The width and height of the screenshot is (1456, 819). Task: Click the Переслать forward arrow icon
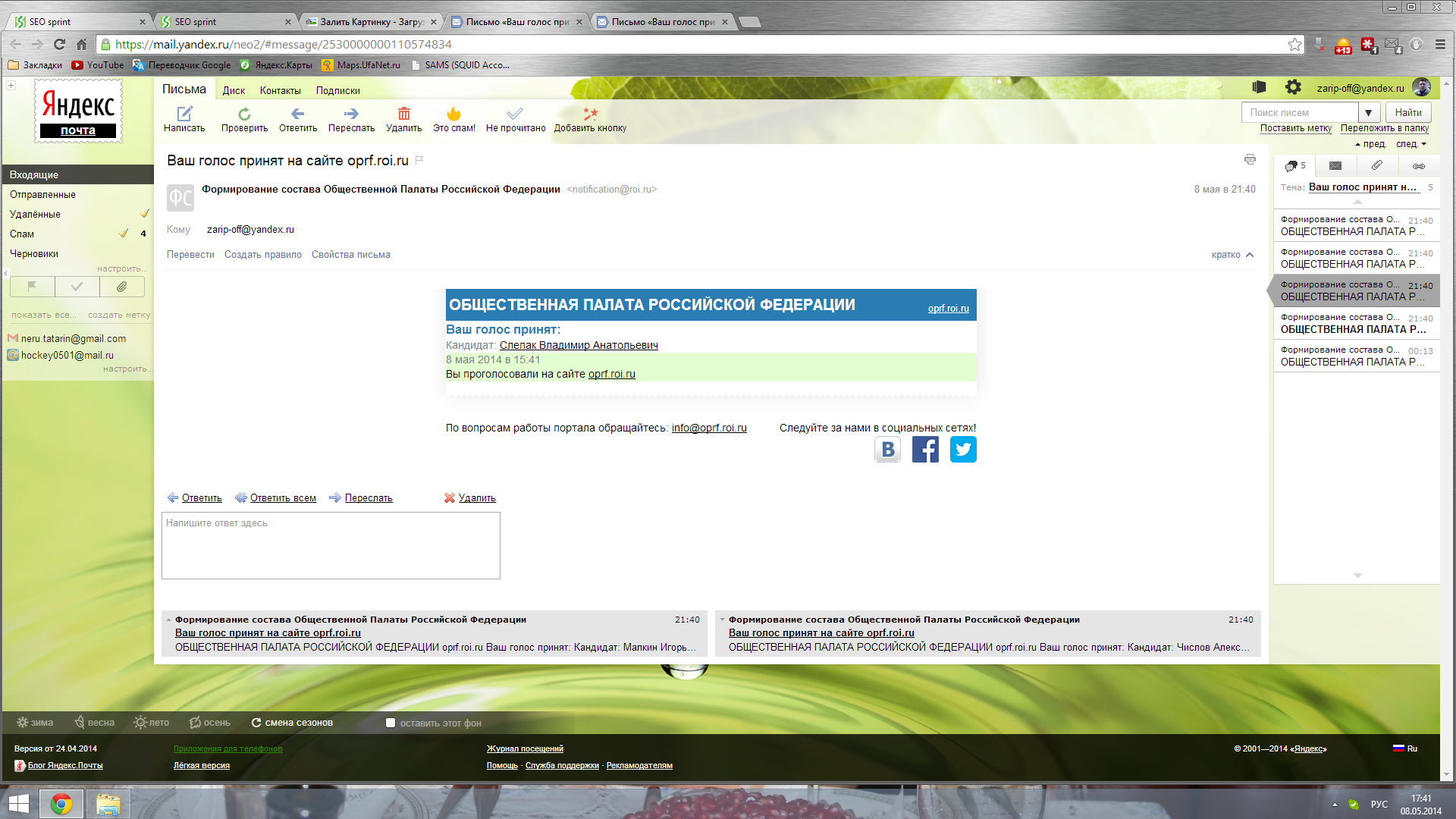(x=351, y=115)
